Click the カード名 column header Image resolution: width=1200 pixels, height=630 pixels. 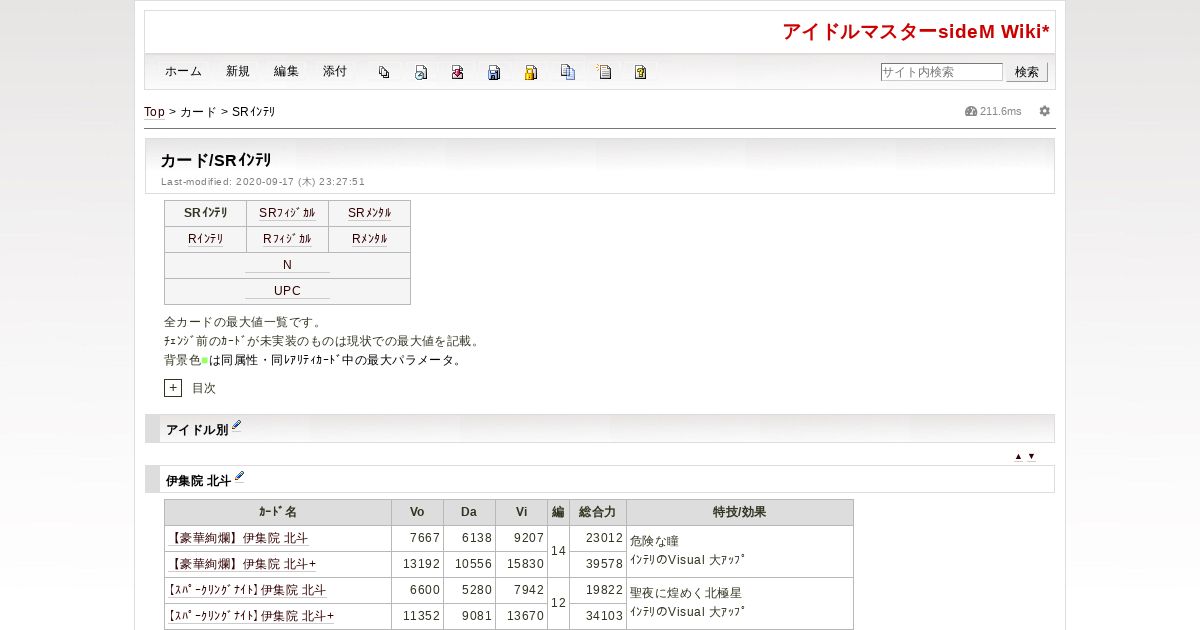(278, 512)
